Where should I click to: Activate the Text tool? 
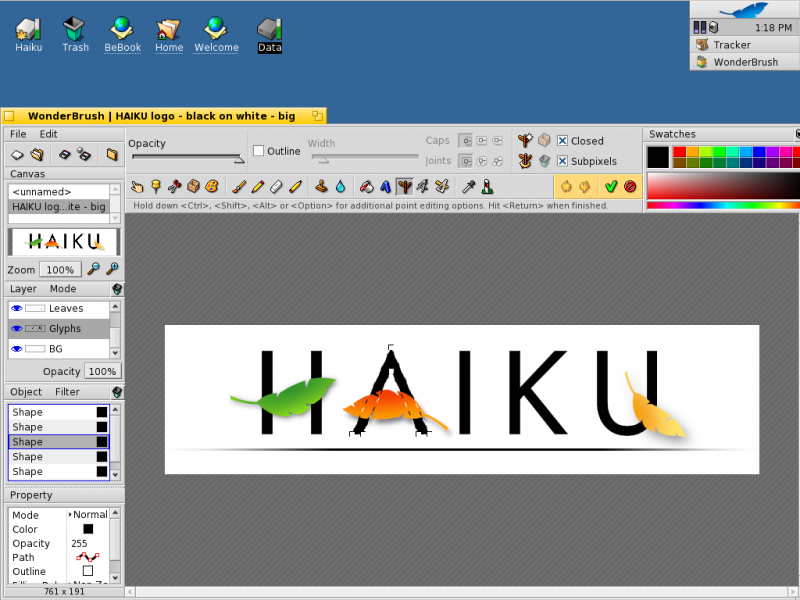point(386,187)
